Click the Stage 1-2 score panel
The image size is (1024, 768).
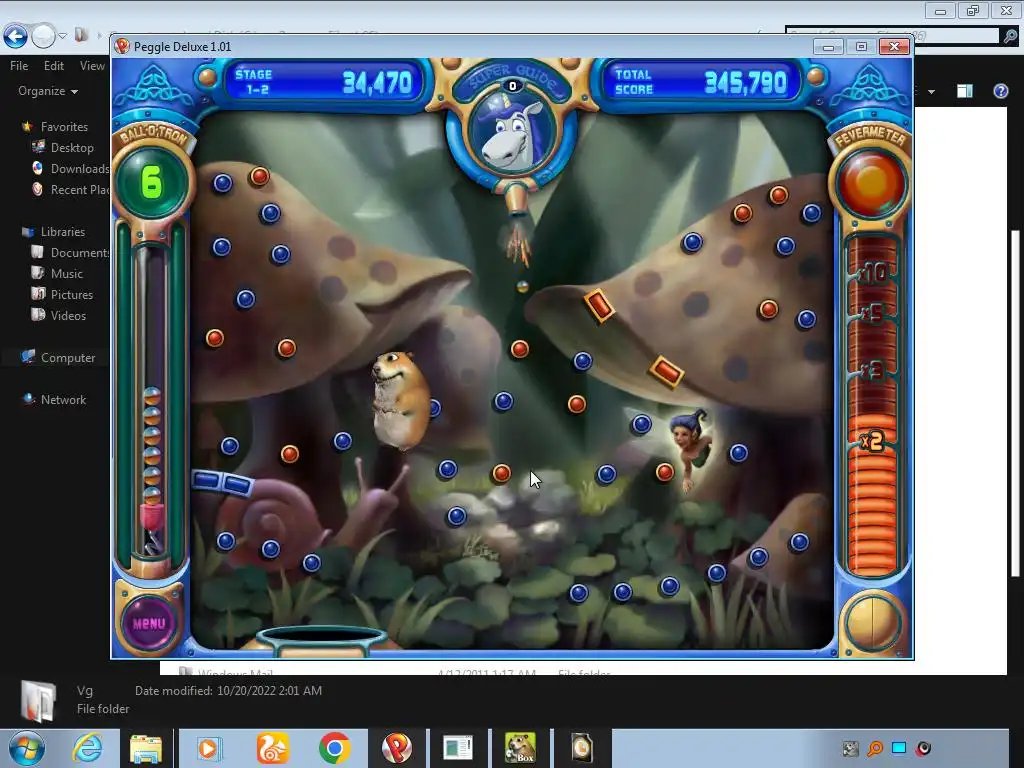(324, 82)
